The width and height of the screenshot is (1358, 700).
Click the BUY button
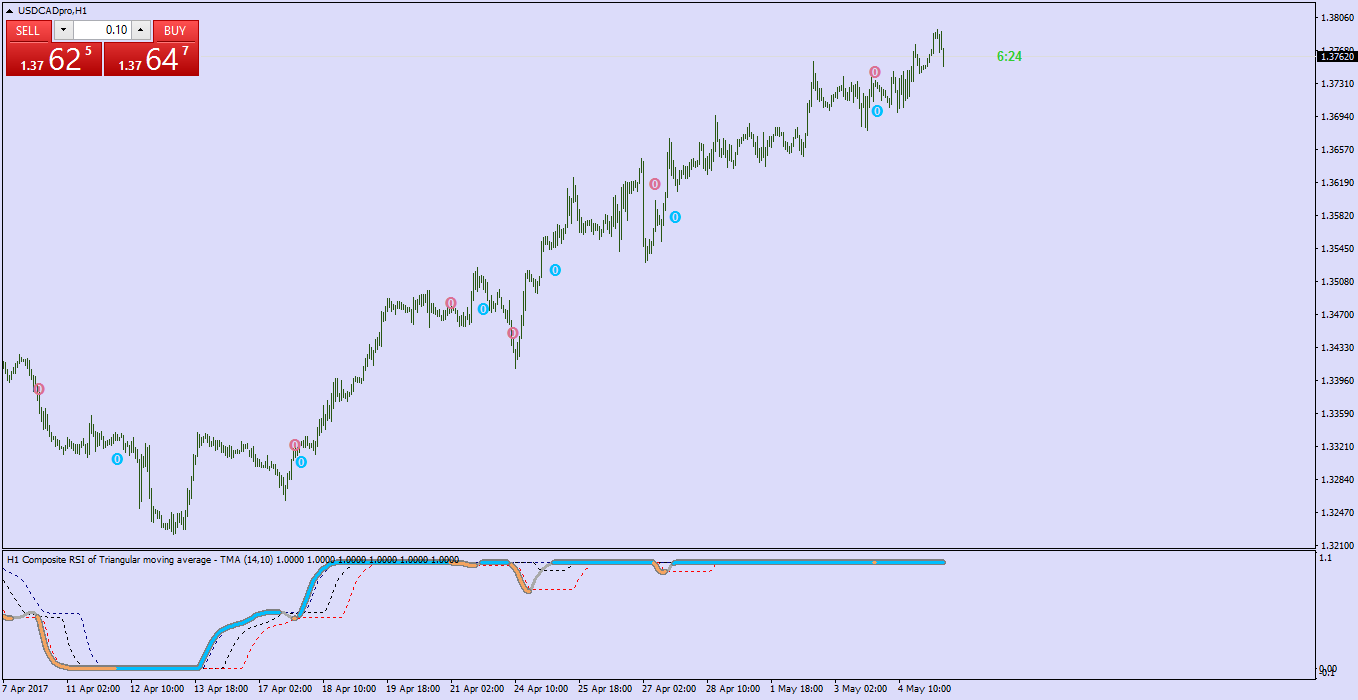click(x=175, y=30)
